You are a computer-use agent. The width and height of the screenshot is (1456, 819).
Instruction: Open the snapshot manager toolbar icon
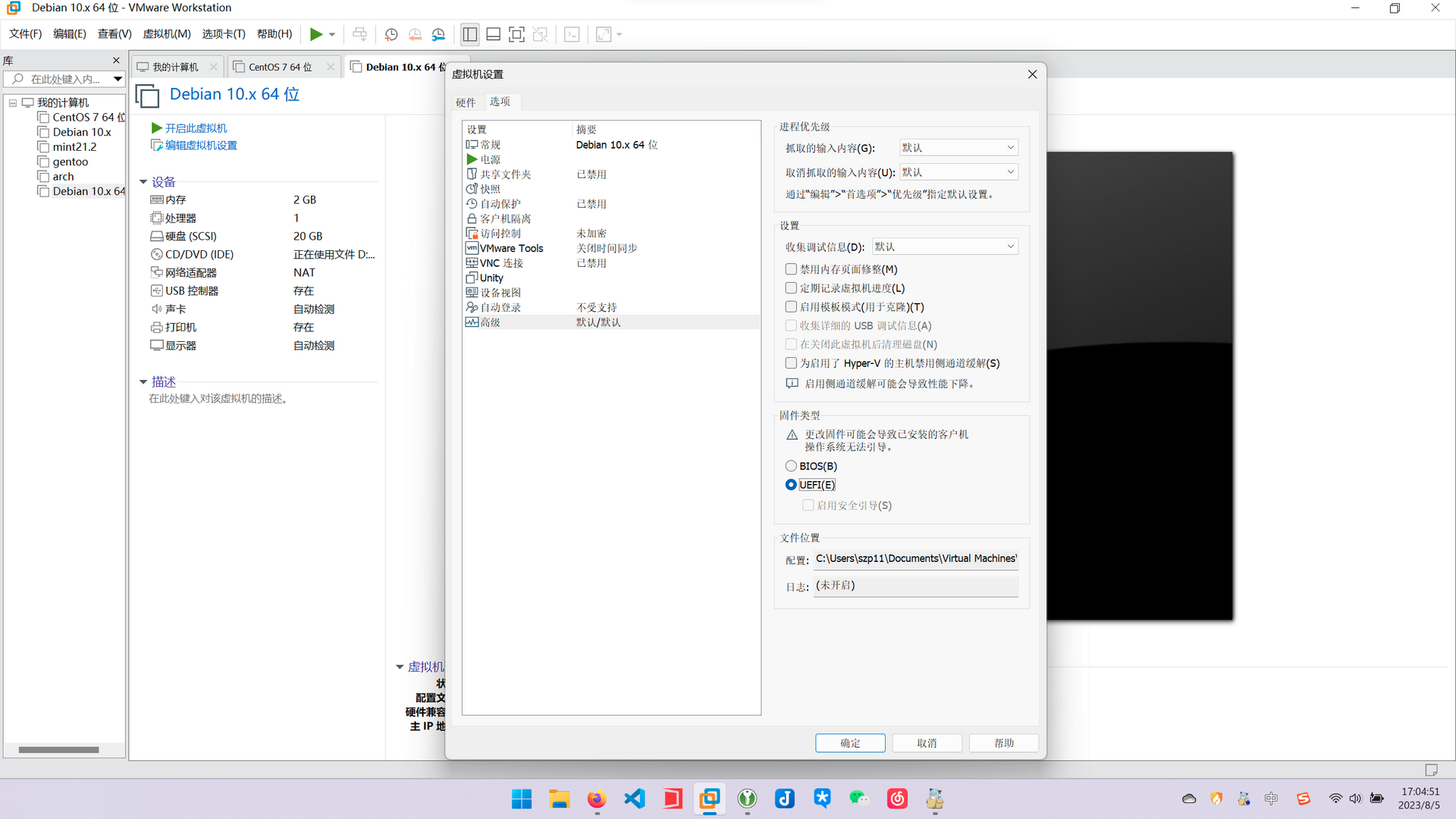(438, 34)
